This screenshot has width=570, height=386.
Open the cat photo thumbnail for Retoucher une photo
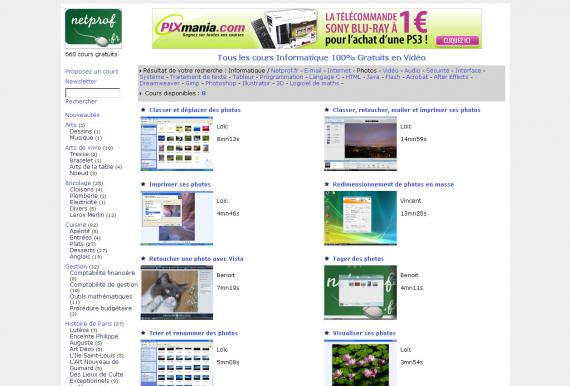177,293
